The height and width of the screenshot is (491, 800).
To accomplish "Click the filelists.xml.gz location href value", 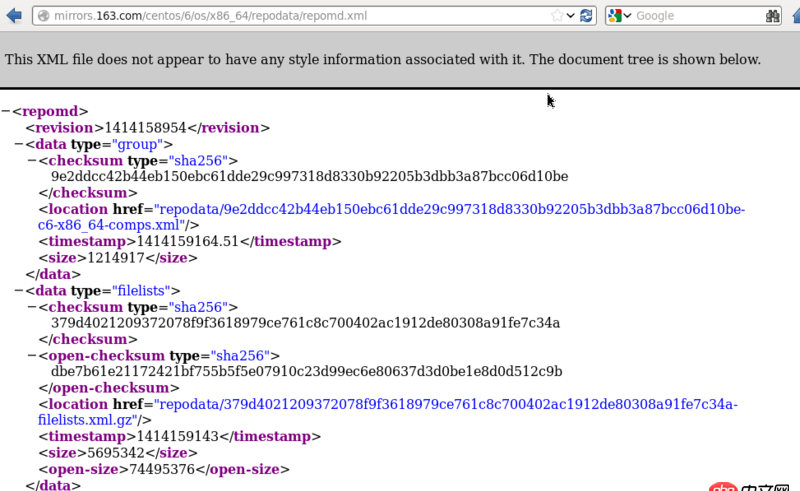I will 388,412.
